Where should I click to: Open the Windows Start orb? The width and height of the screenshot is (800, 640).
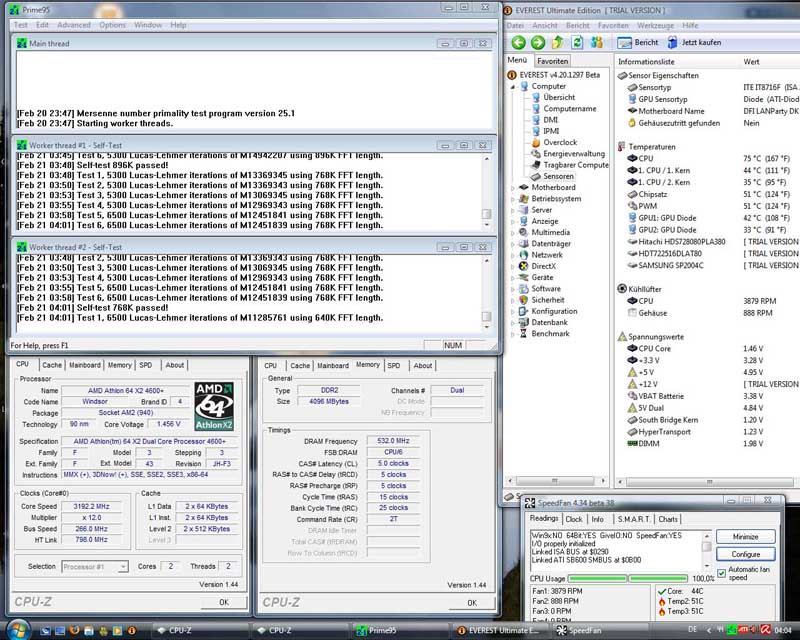tap(18, 630)
